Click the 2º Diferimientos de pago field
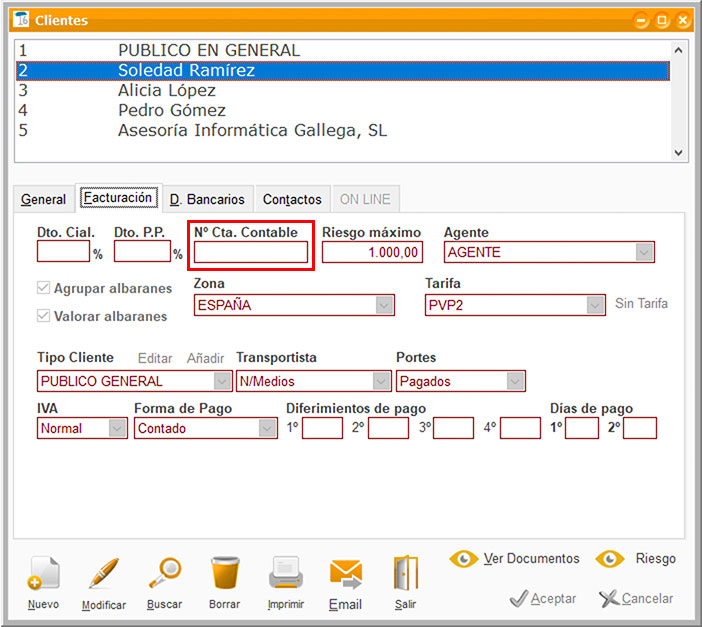702x627 pixels. coord(388,428)
